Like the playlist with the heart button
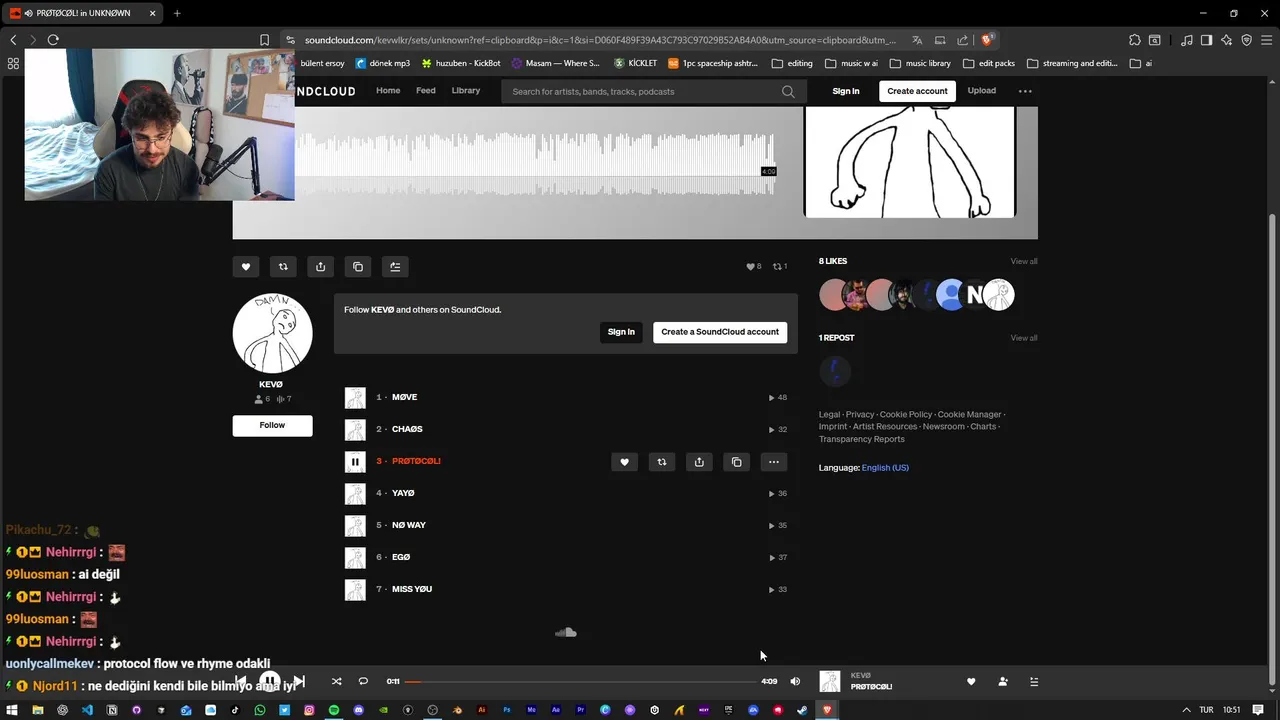Image resolution: width=1280 pixels, height=720 pixels. 246,267
